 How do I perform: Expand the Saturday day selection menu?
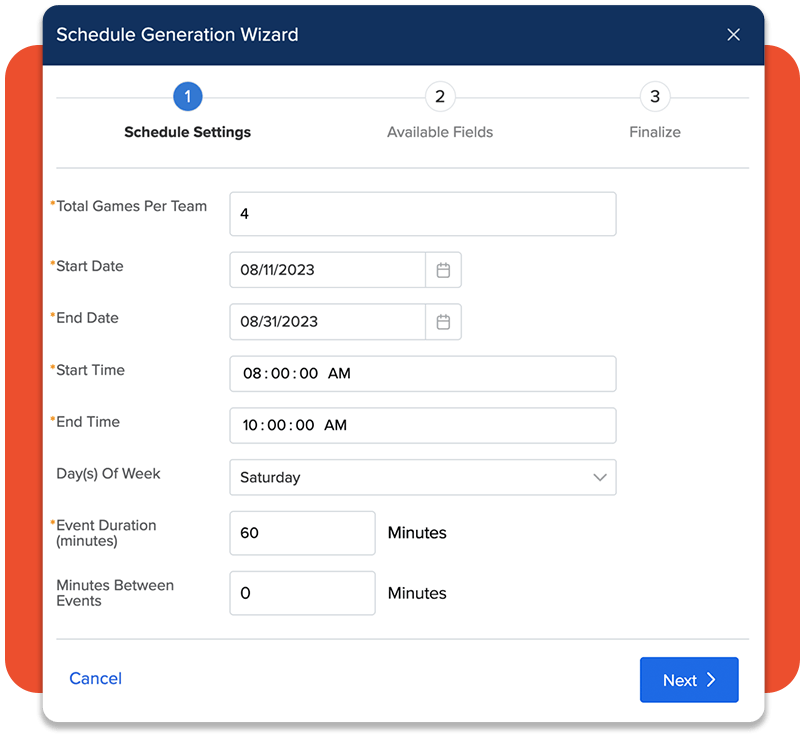423,477
